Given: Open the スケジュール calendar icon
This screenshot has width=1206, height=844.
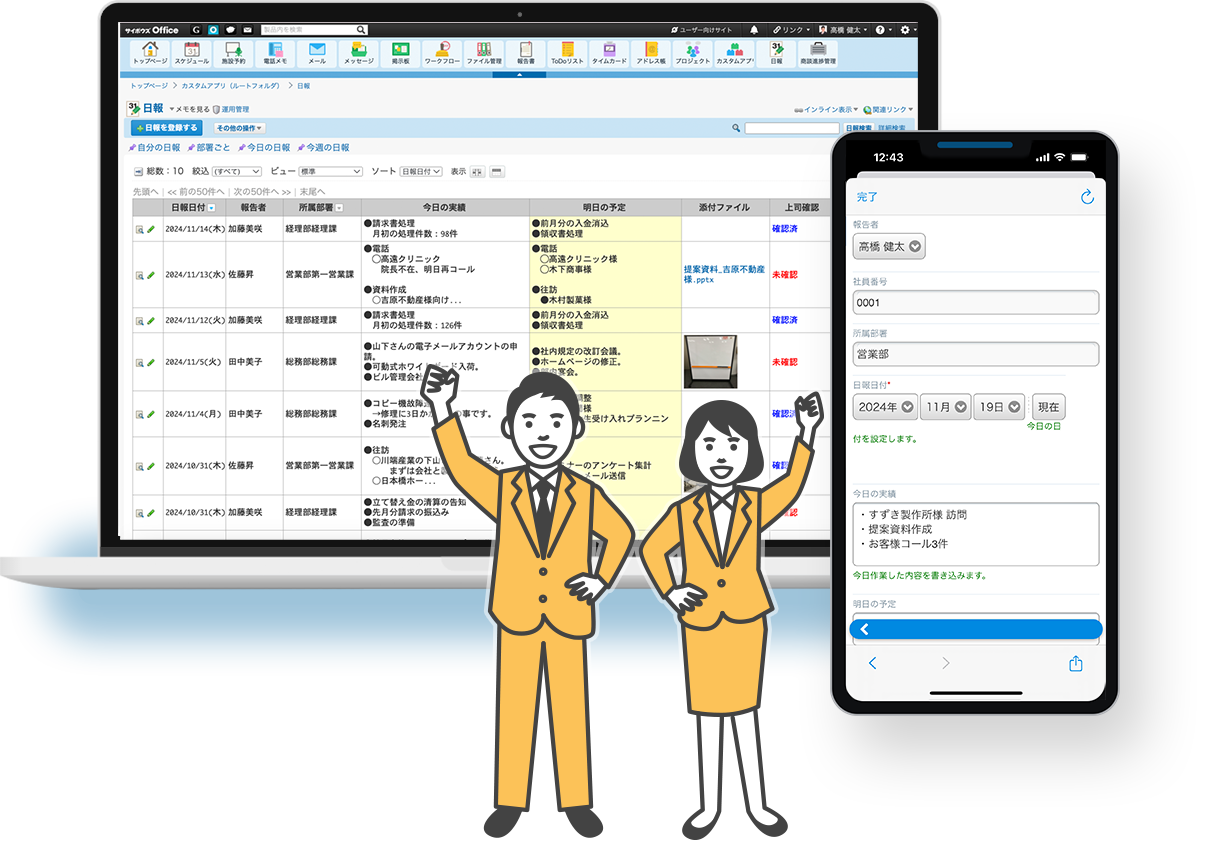Looking at the screenshot, I should point(191,53).
